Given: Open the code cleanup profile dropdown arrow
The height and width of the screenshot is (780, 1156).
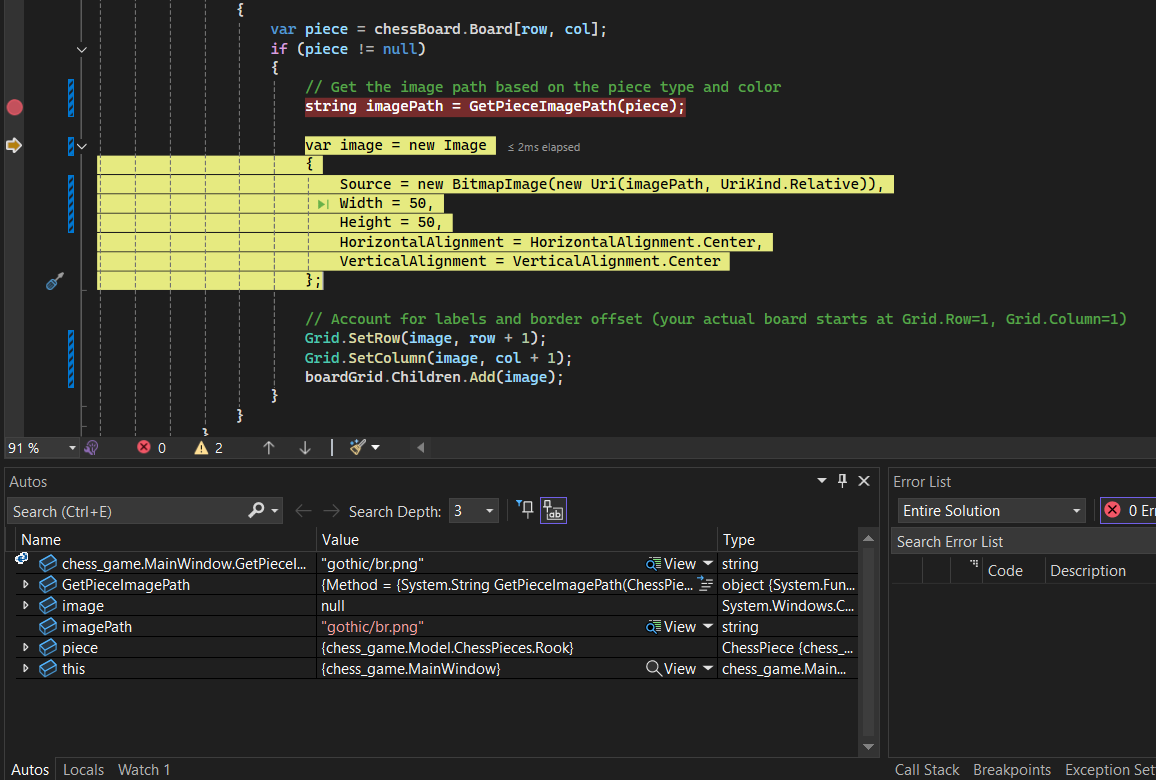Looking at the screenshot, I should point(375,448).
